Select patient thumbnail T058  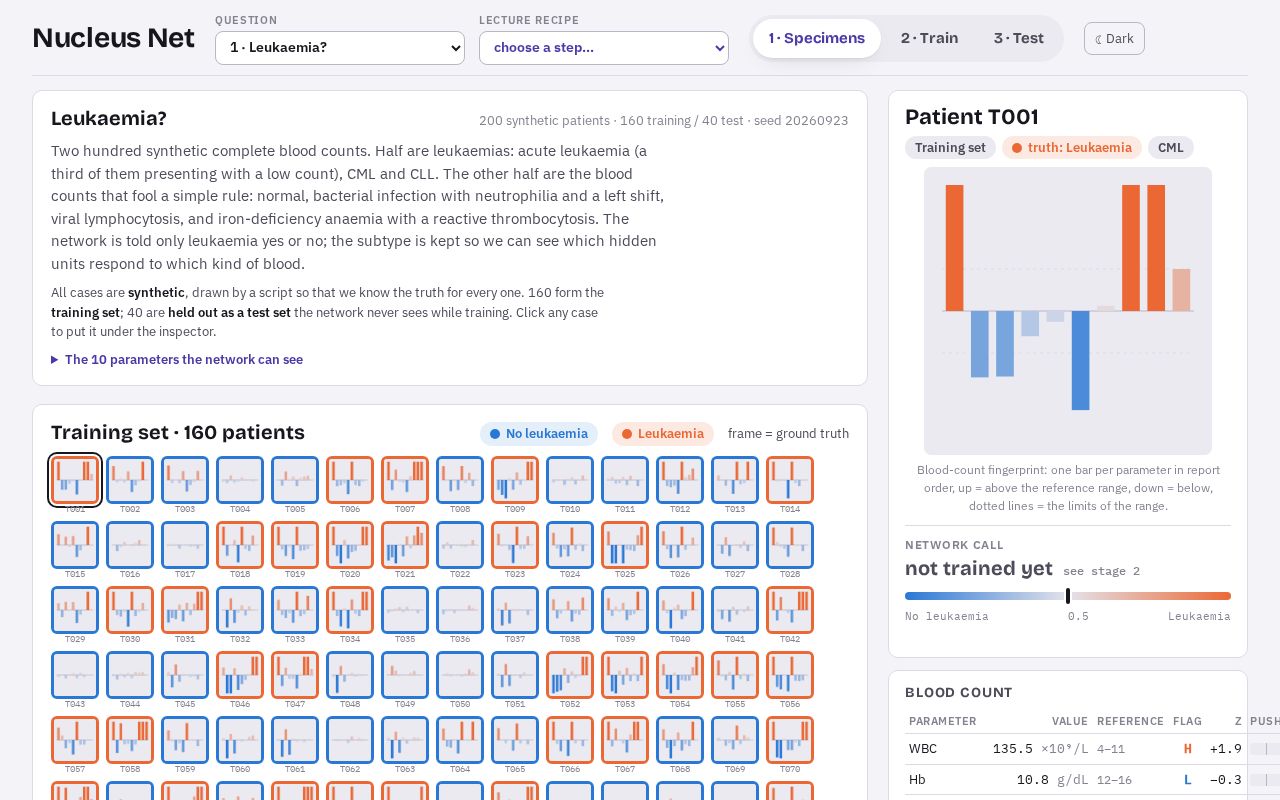(130, 740)
